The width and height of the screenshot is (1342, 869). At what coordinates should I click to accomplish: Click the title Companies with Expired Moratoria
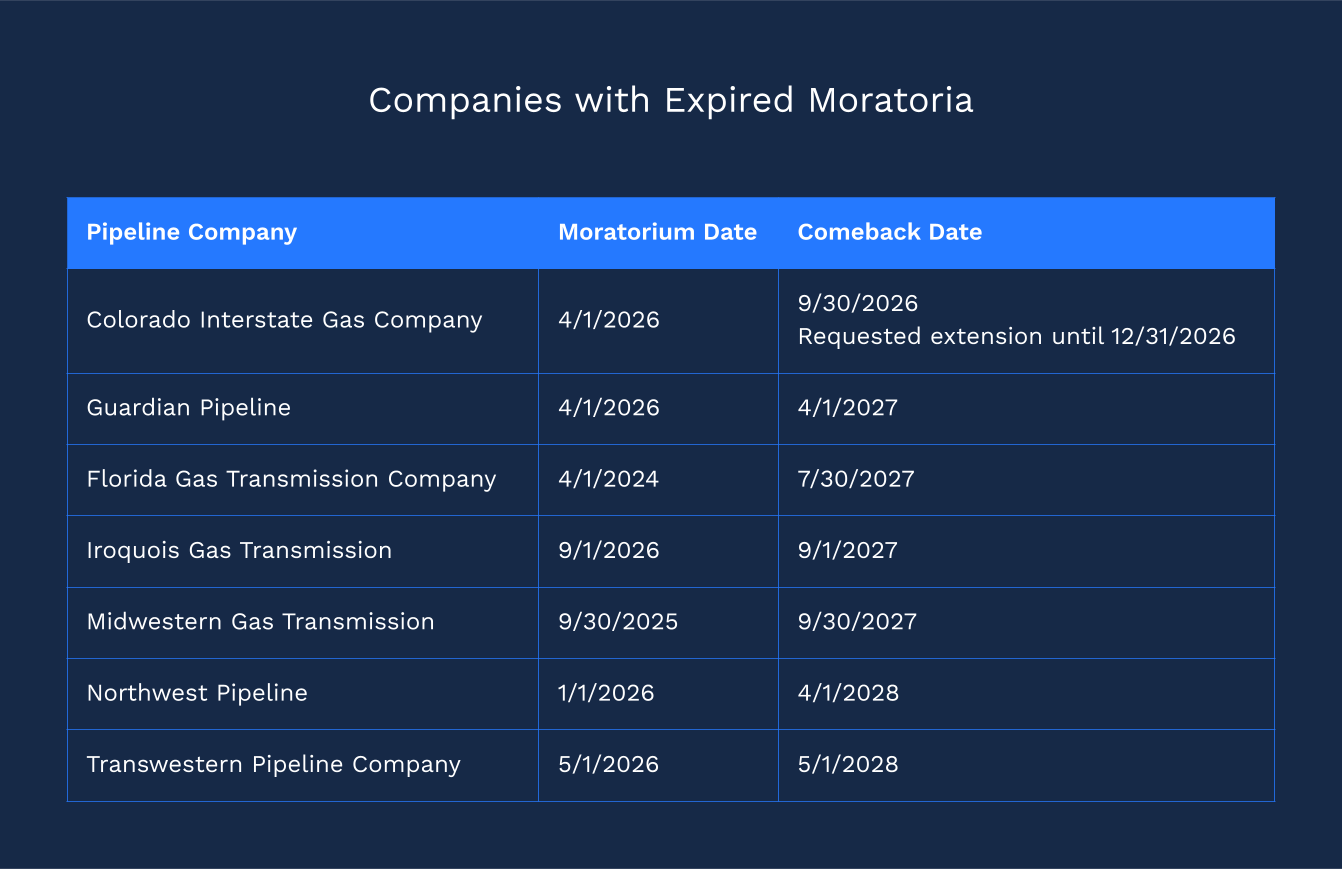click(671, 100)
